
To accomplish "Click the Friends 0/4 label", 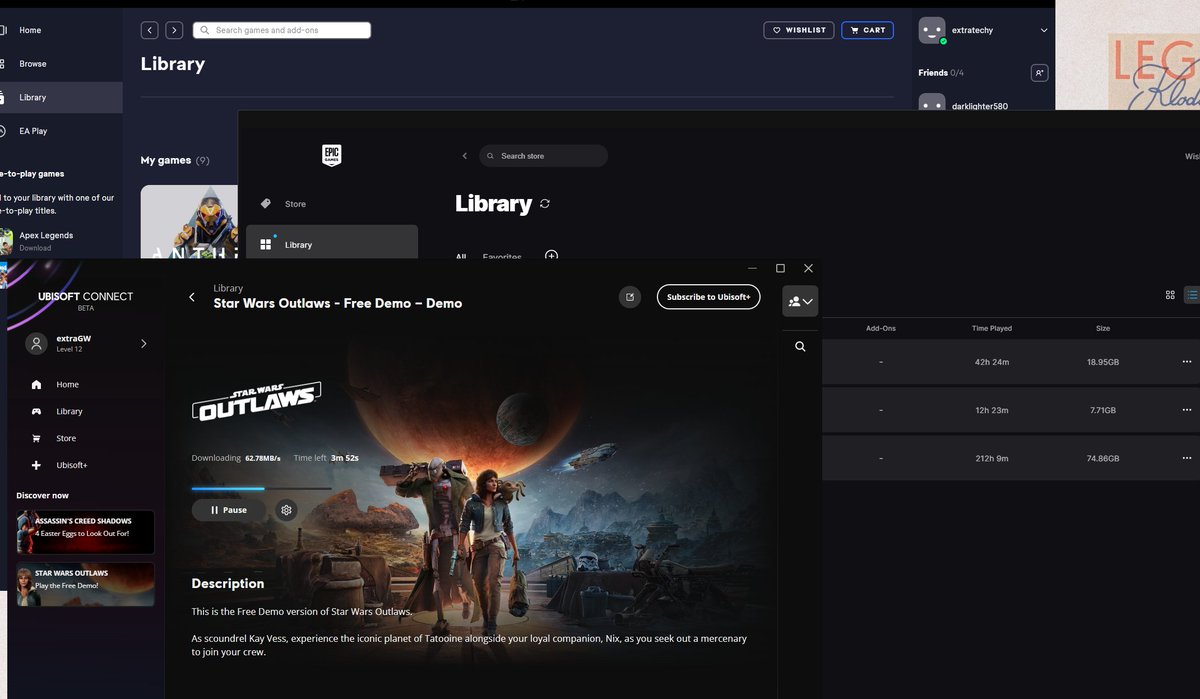I will coord(941,73).
